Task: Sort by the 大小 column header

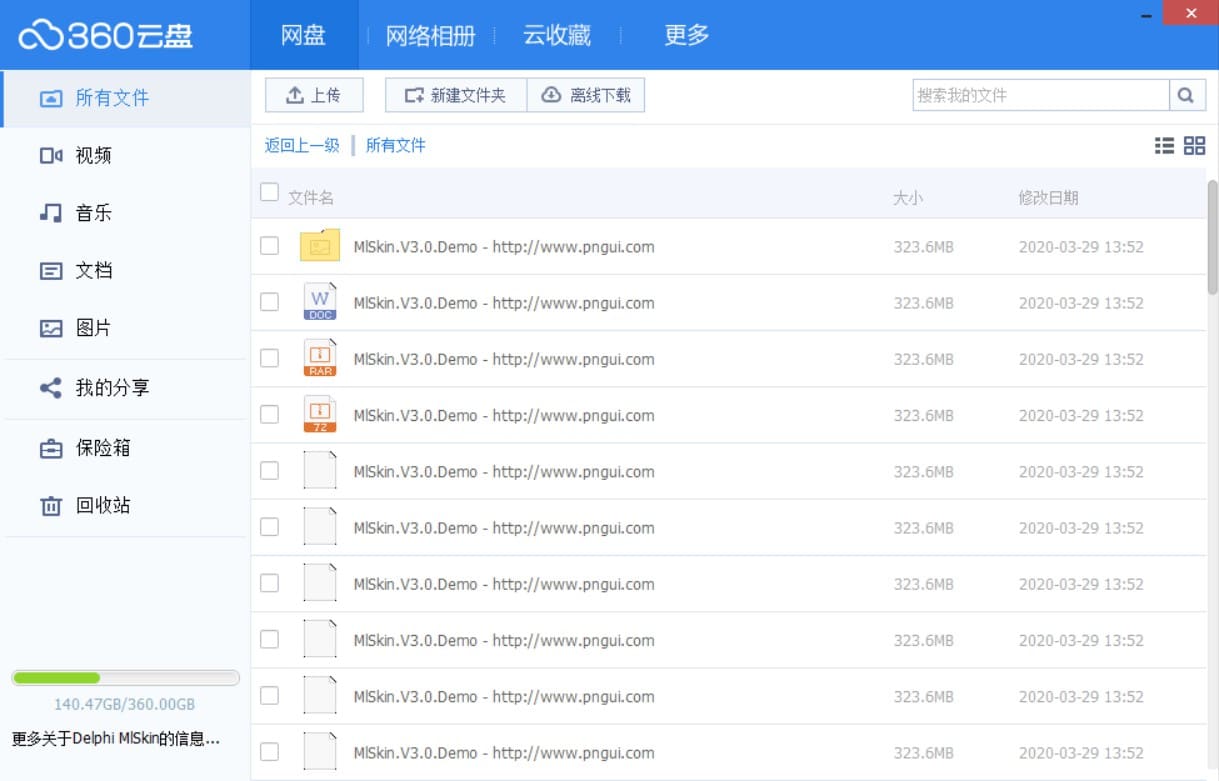Action: [x=908, y=198]
